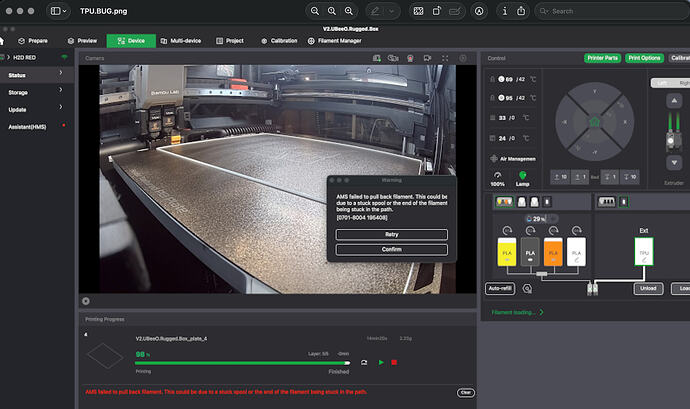The width and height of the screenshot is (690, 409).
Task: Click the Auto-refill button
Action: coord(500,288)
